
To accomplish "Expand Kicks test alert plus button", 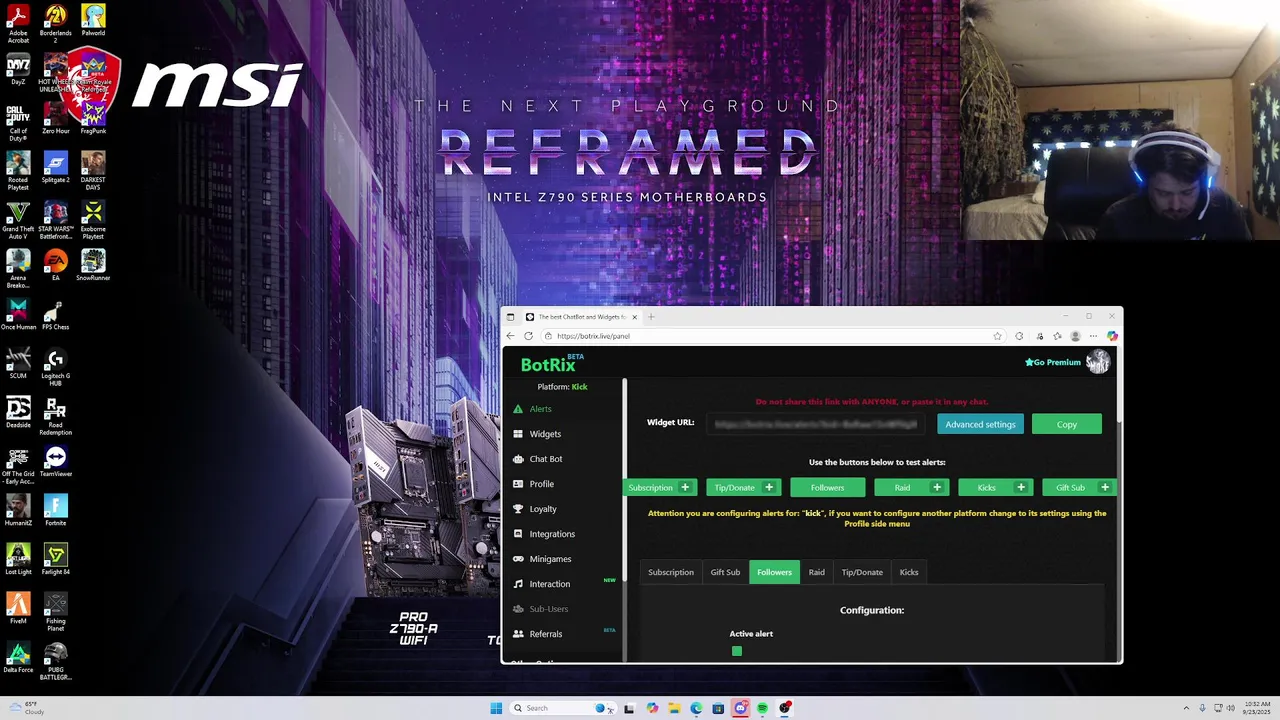I will point(1021,487).
